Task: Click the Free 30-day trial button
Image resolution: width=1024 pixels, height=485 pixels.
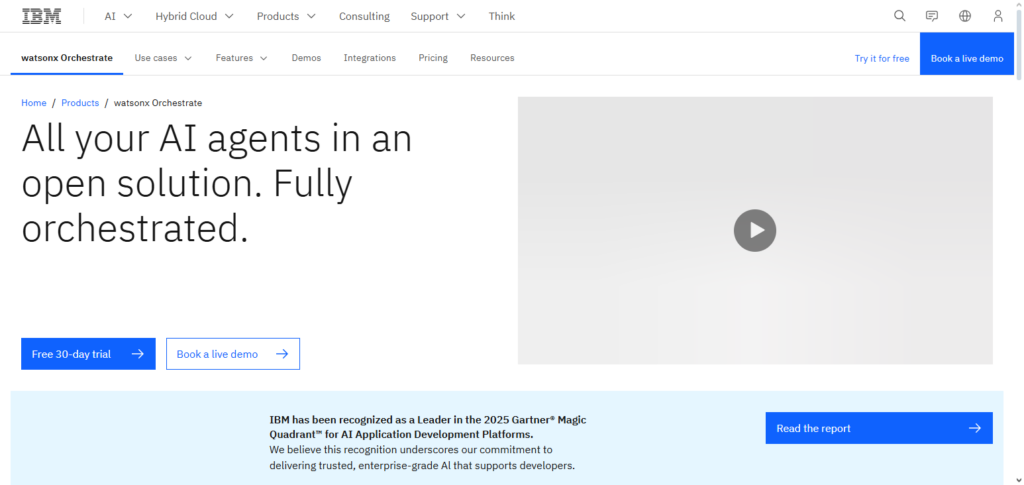Action: coord(88,354)
